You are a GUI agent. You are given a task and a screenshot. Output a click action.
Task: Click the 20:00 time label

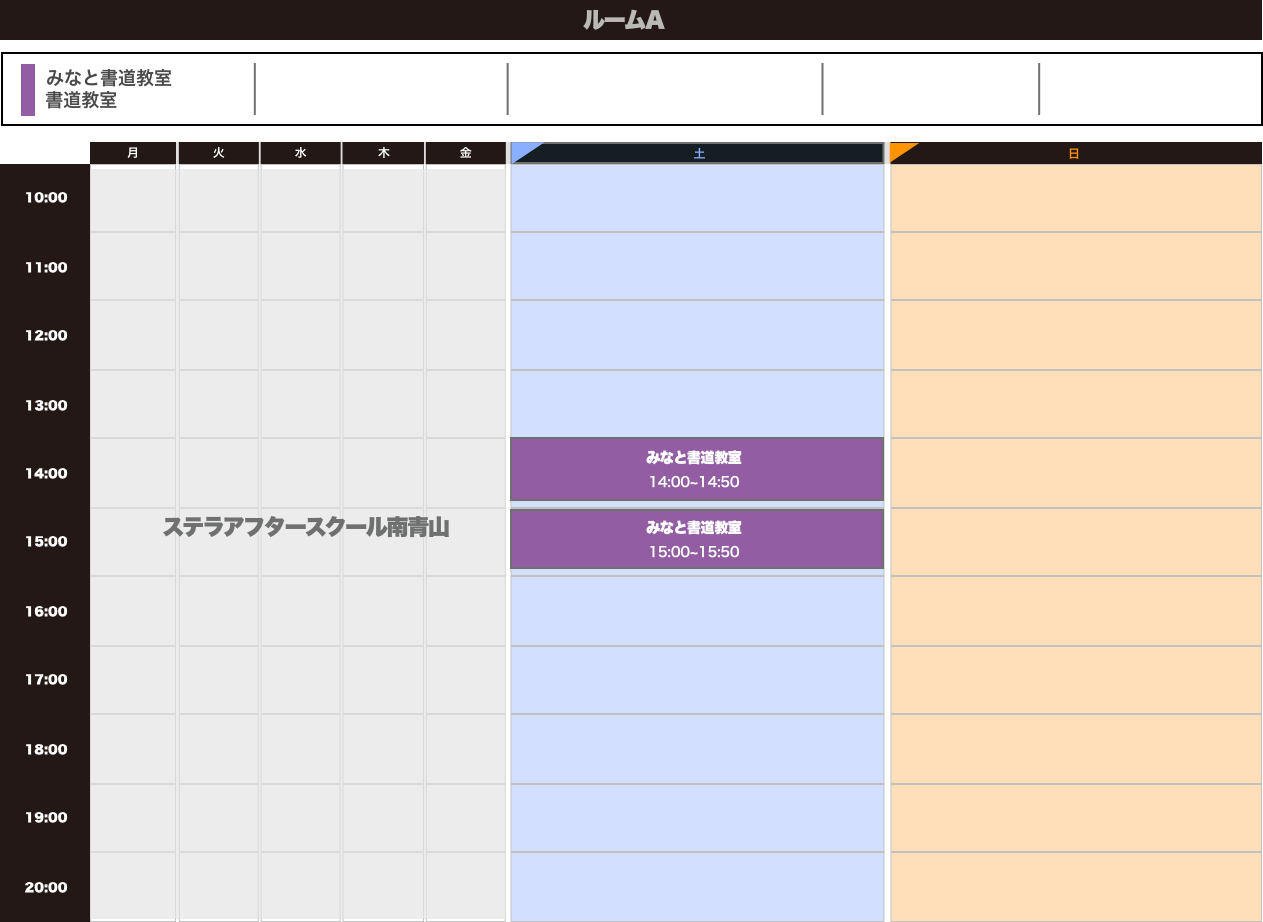(x=46, y=887)
